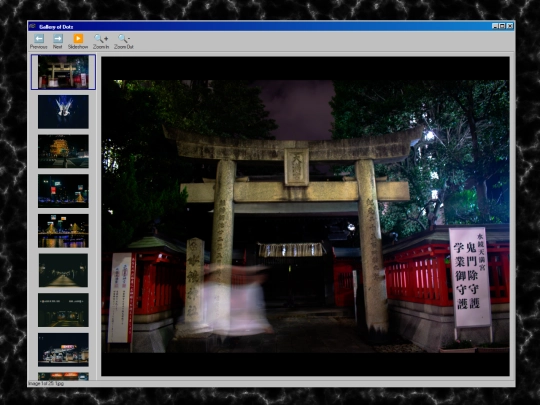Open the dark tree-lined path thumbnail
This screenshot has height=405, width=540.
click(63, 270)
